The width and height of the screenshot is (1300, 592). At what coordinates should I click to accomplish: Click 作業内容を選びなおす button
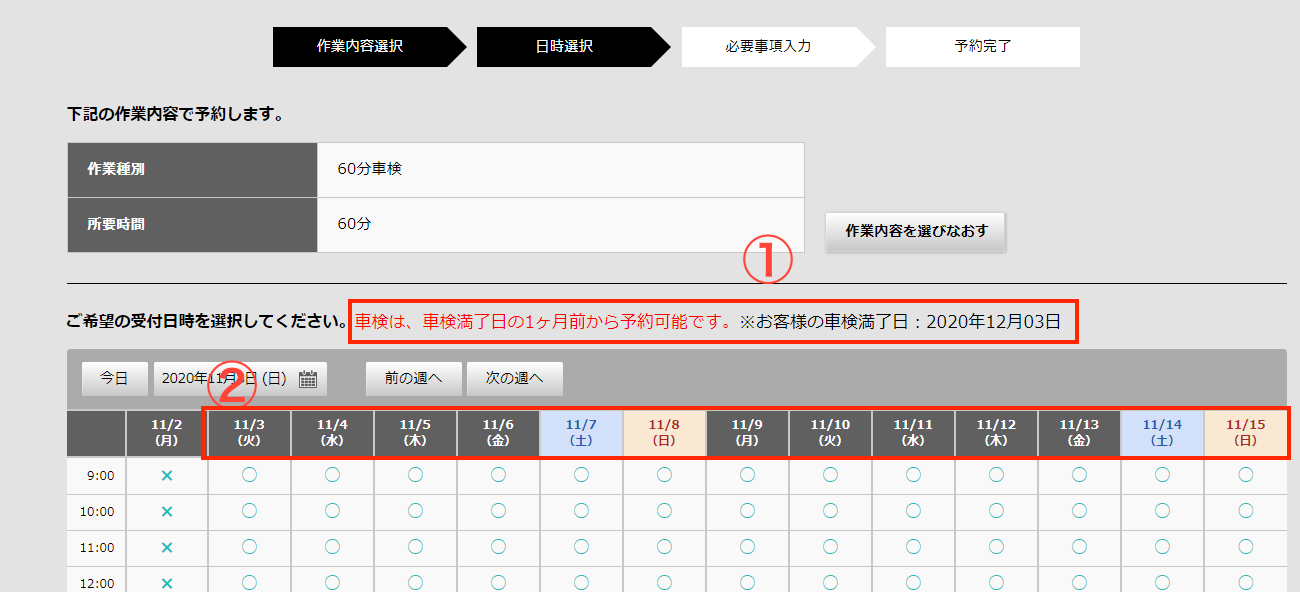point(916,231)
